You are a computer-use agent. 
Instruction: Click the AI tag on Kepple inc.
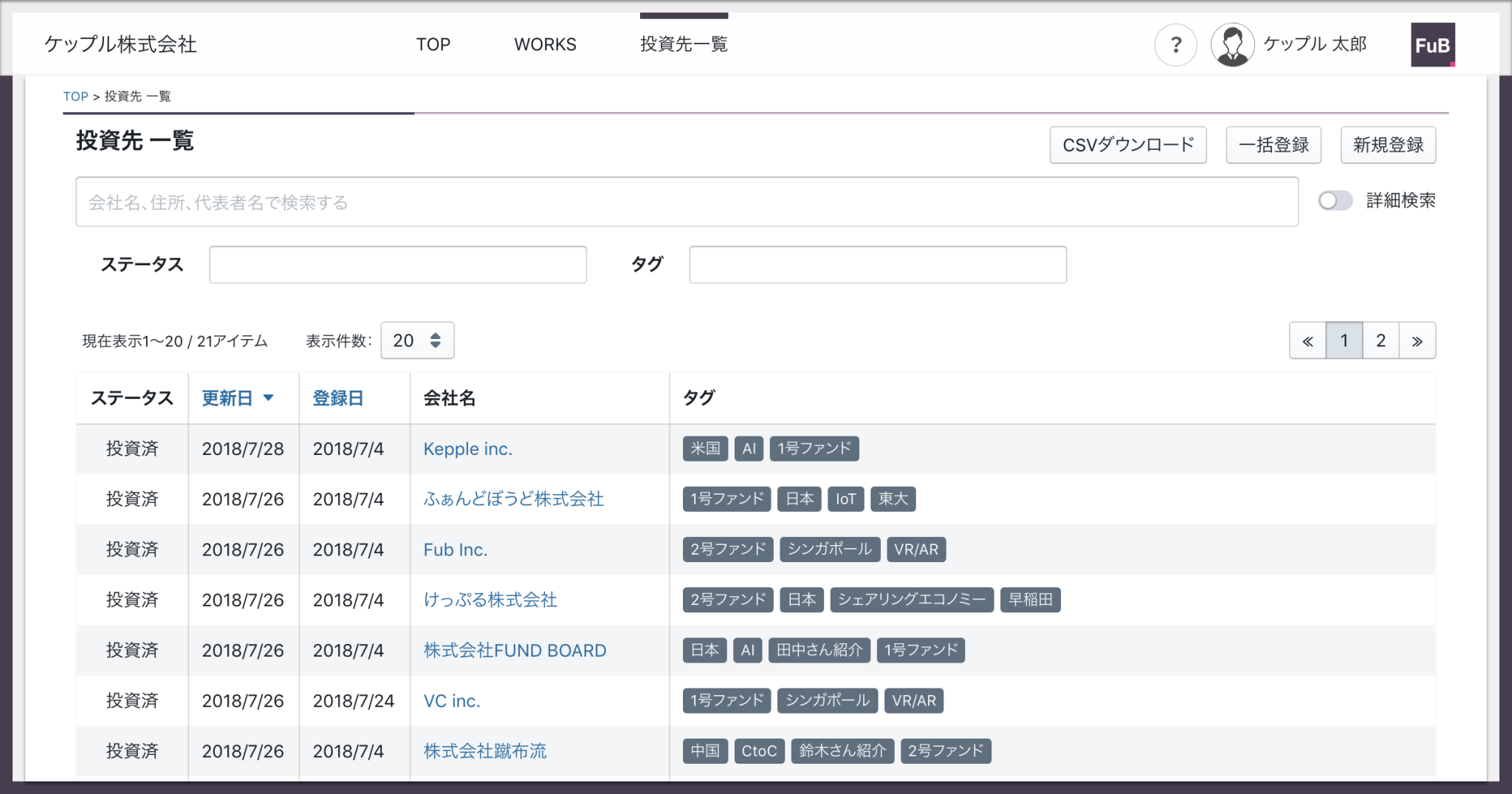pyautogui.click(x=749, y=448)
